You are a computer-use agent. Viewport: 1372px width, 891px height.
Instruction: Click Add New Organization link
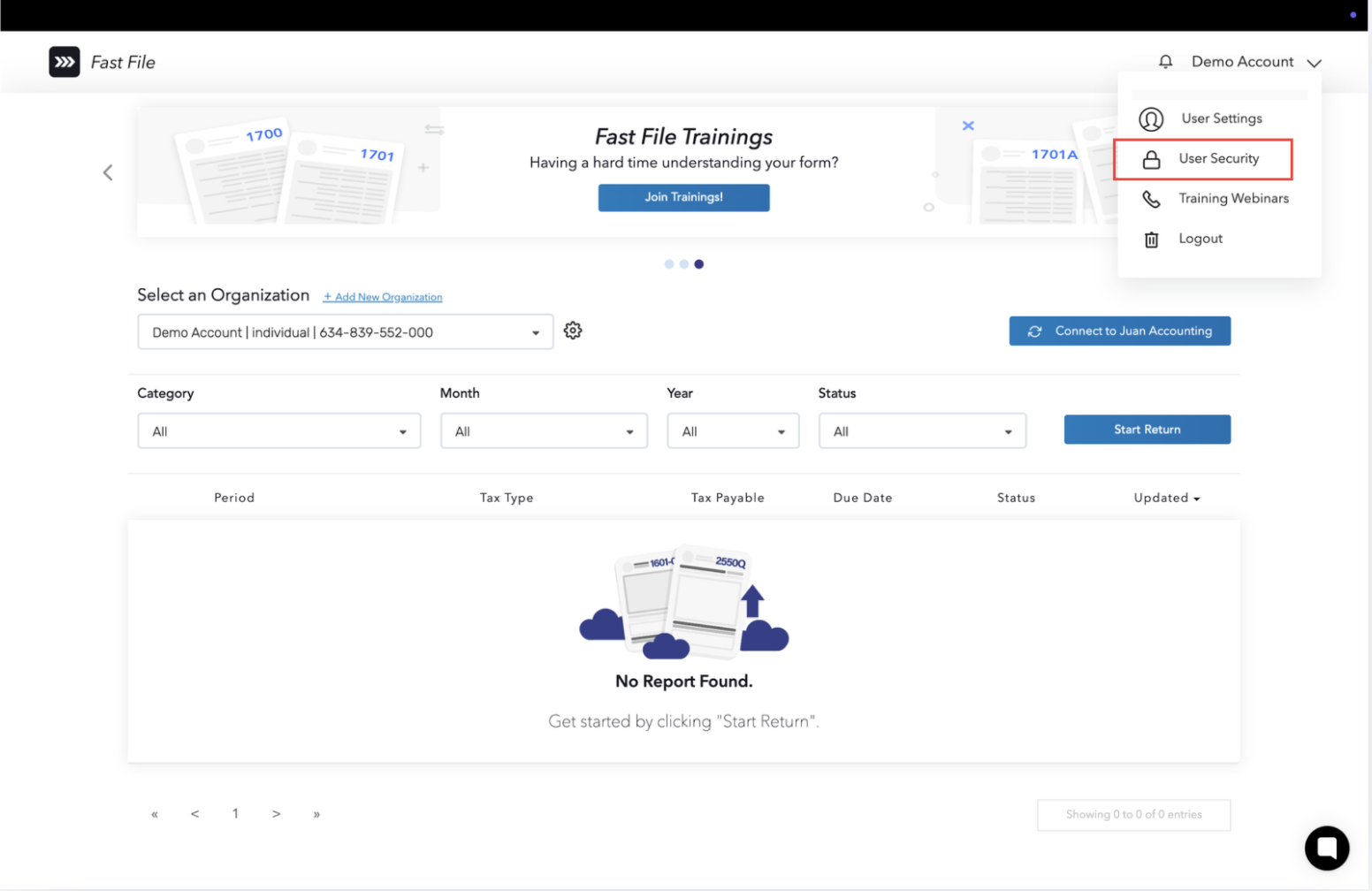click(x=383, y=297)
